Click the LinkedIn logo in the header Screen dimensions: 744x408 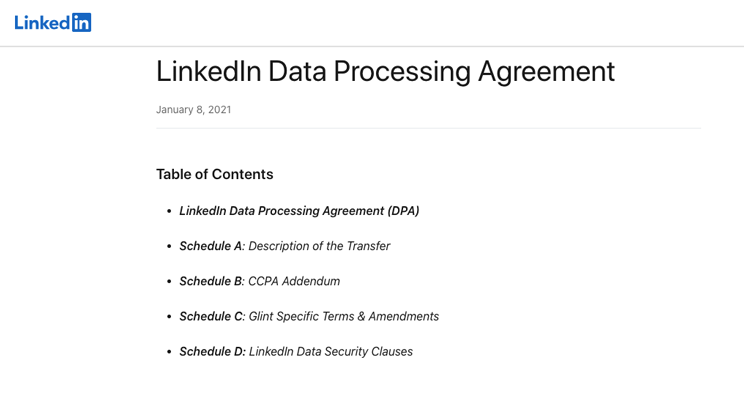[53, 22]
